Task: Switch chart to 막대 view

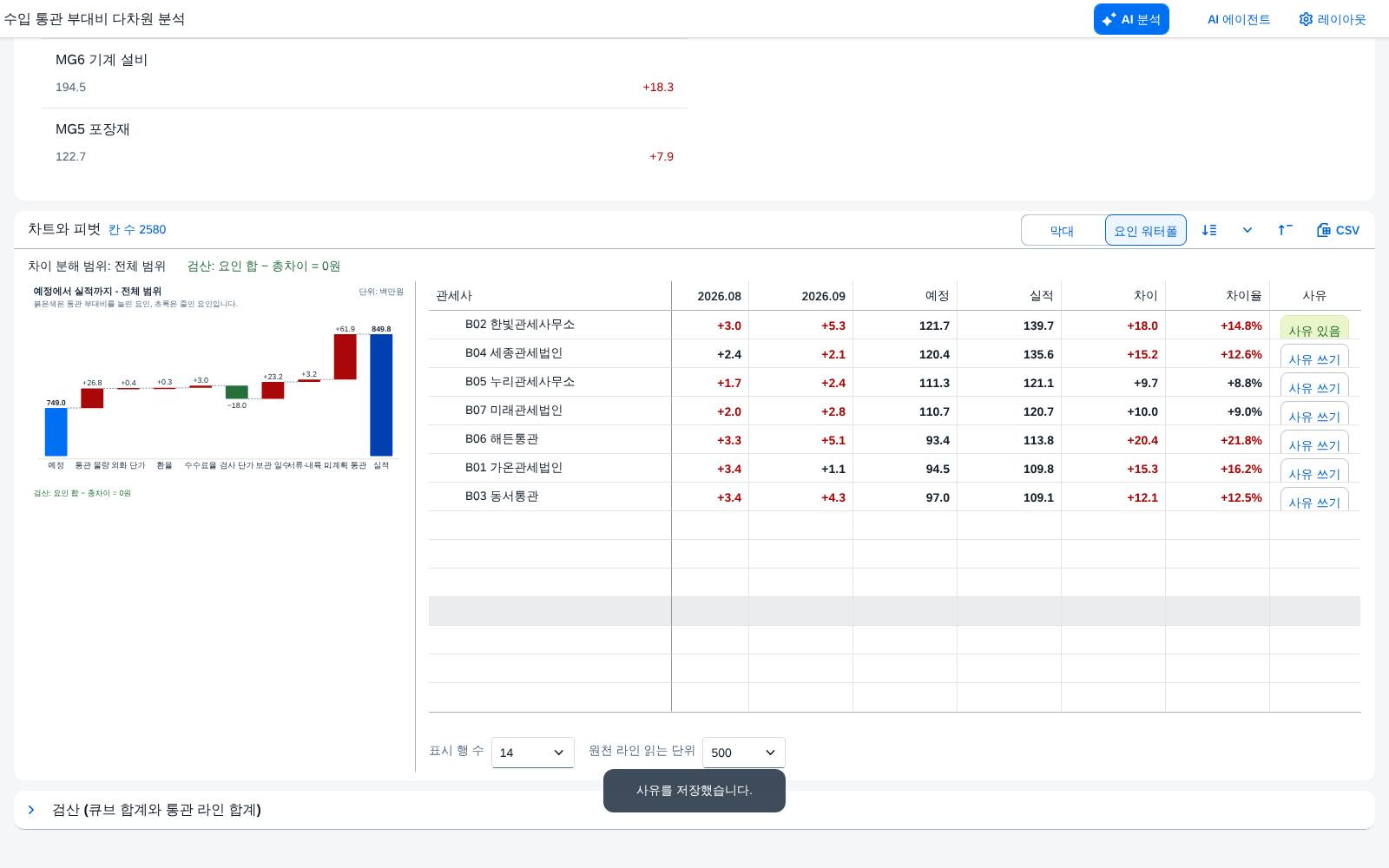Action: [1063, 230]
